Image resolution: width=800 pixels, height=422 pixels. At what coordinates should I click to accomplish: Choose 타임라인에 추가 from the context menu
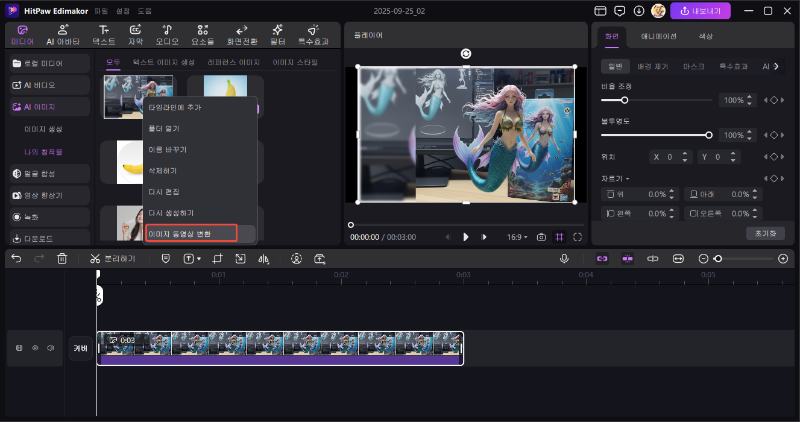coord(200,108)
